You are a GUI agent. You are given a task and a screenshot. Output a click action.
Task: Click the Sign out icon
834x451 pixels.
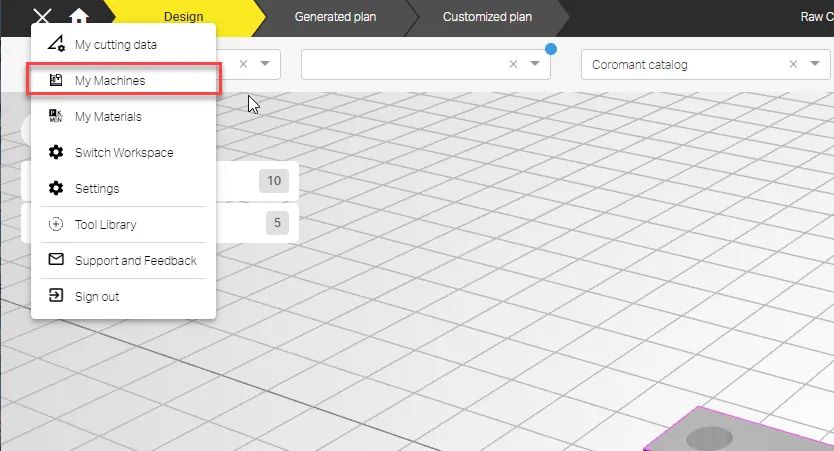pyautogui.click(x=56, y=297)
